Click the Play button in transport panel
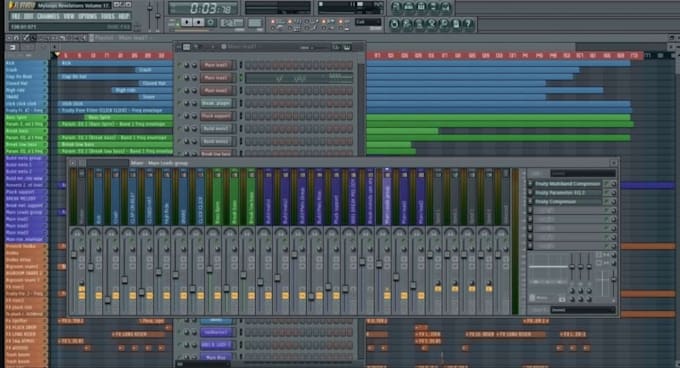This screenshot has height=368, width=680. tap(186, 22)
